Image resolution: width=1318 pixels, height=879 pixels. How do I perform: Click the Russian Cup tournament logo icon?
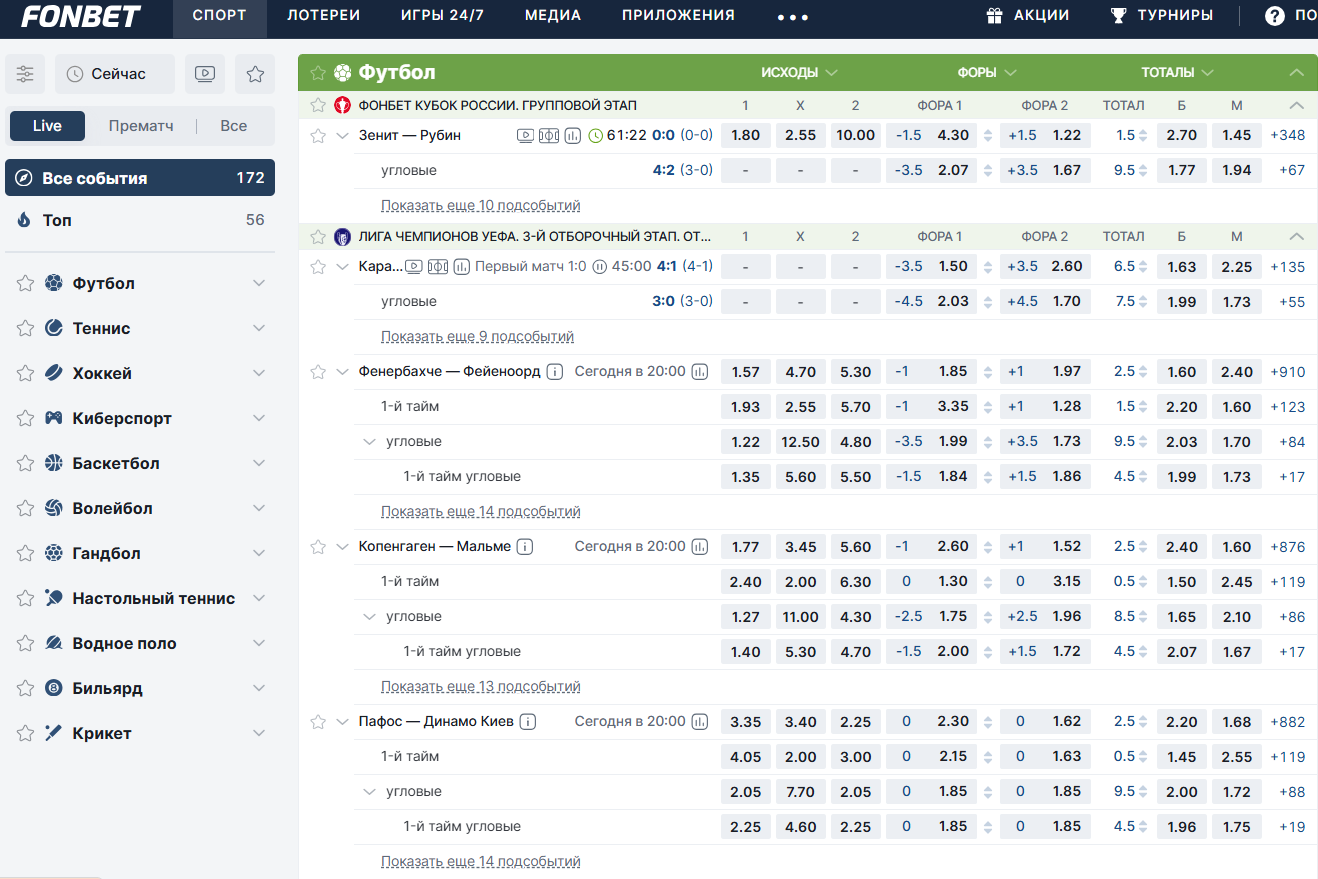(343, 105)
